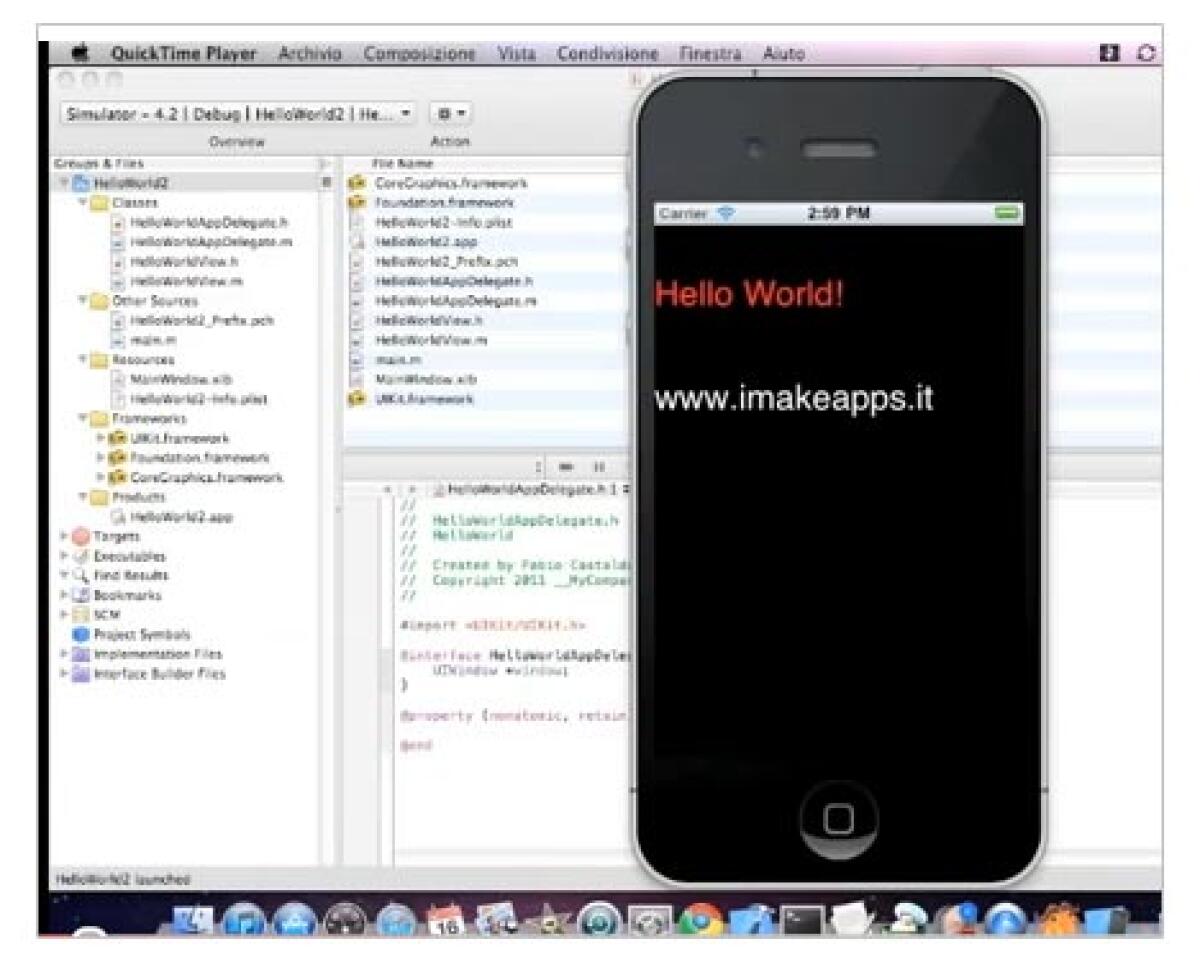
Task: Expand UIKit.framework in the Frameworks group
Action: (100, 438)
